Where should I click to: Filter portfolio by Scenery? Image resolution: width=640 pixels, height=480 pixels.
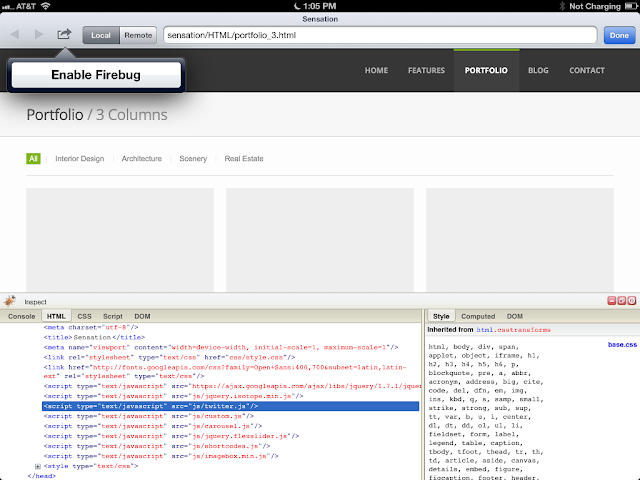(x=193, y=159)
